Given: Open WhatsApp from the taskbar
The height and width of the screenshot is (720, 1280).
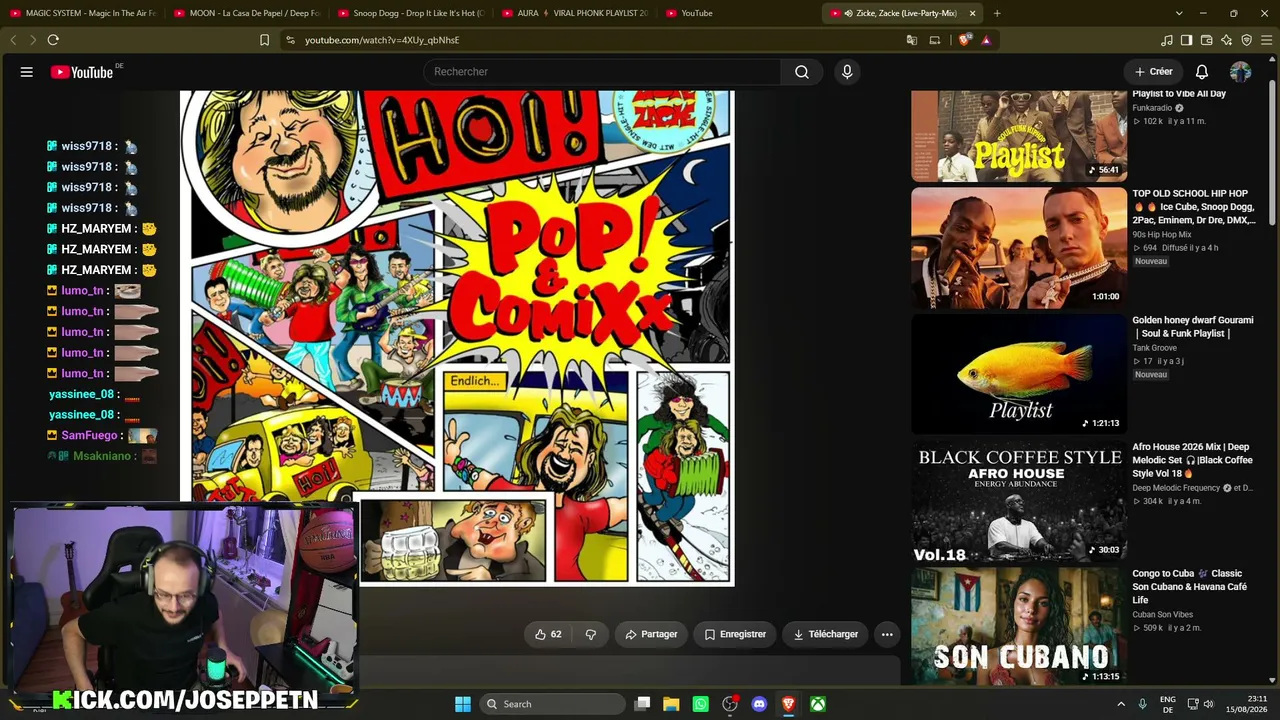Looking at the screenshot, I should click(700, 704).
